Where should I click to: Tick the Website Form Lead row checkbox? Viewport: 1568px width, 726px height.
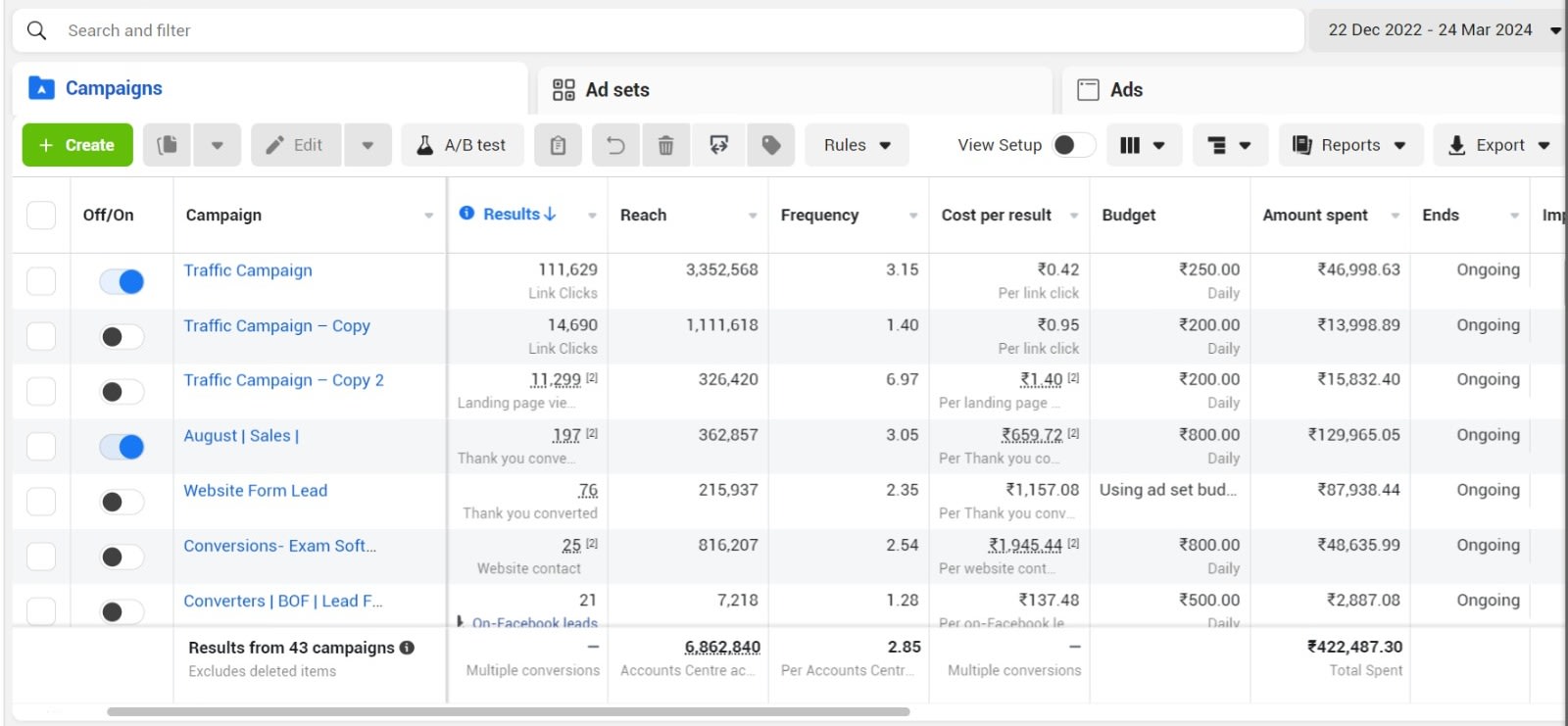pos(41,502)
